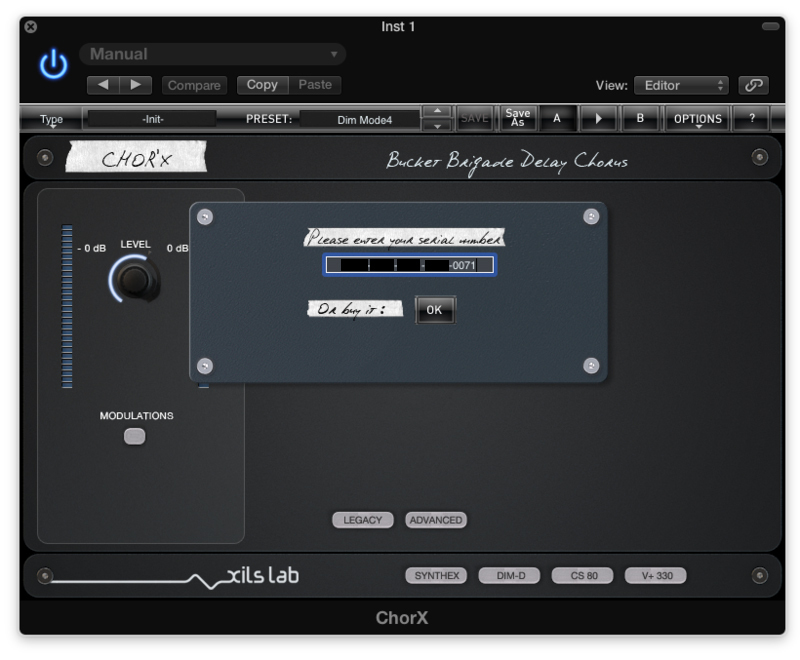Toggle the plugin power bypass button
Viewport: 800px width, 660px height.
tap(53, 65)
